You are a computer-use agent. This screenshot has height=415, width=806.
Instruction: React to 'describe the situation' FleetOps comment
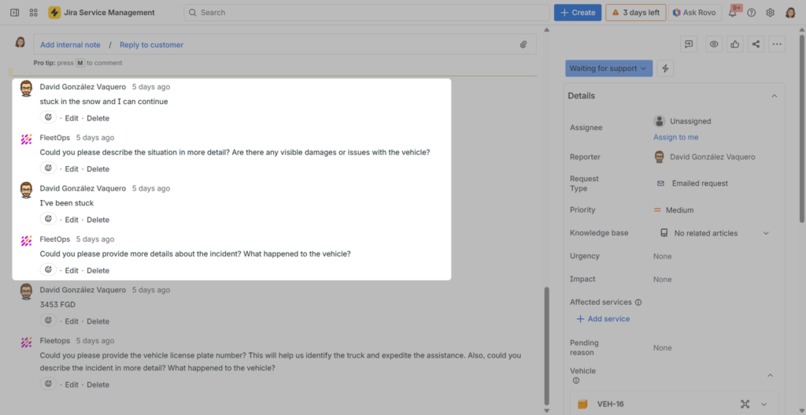[x=48, y=168]
